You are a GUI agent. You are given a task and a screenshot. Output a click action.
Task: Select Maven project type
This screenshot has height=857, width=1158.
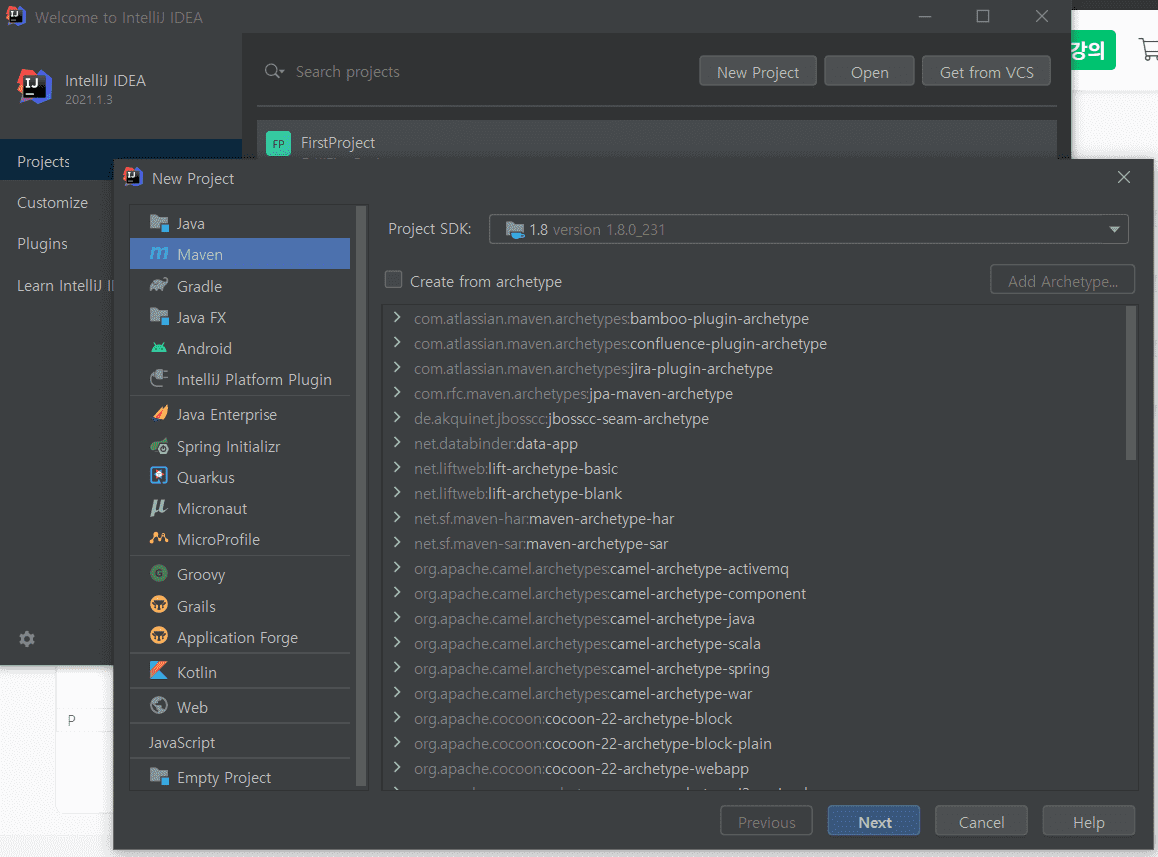tap(240, 253)
